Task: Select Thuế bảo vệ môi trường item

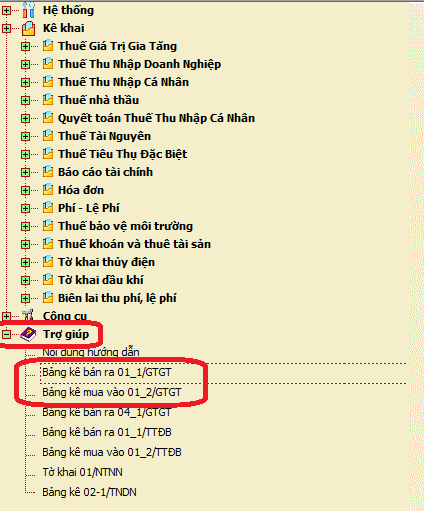Action: (x=125, y=226)
